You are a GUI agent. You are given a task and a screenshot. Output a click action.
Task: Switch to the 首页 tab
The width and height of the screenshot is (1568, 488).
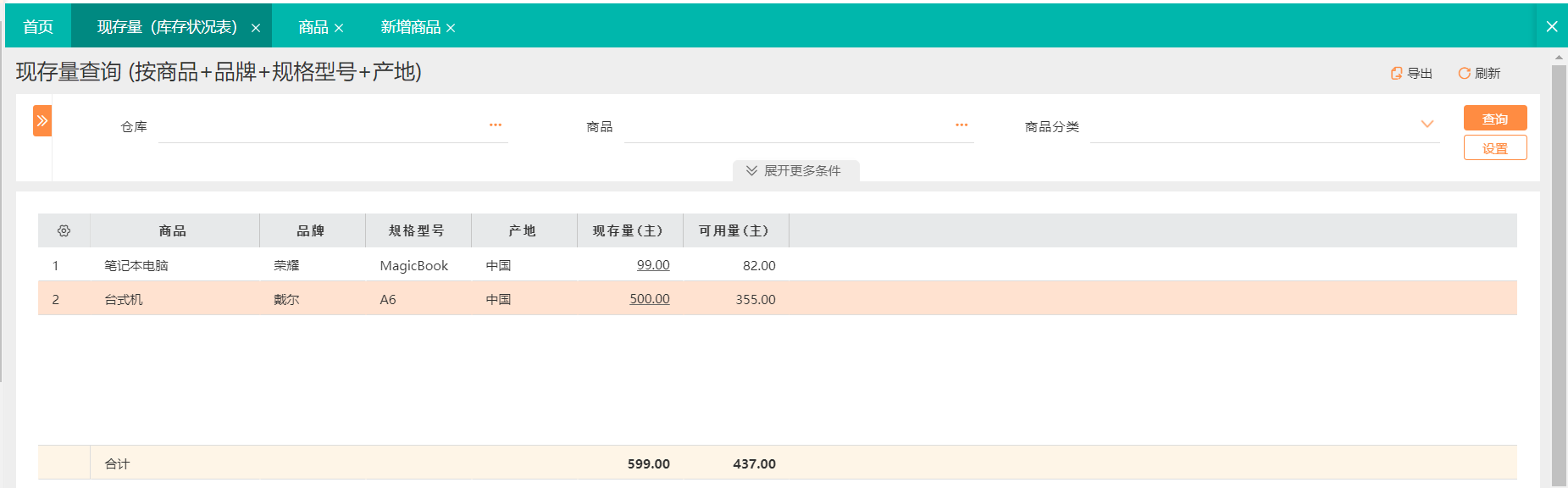38,27
